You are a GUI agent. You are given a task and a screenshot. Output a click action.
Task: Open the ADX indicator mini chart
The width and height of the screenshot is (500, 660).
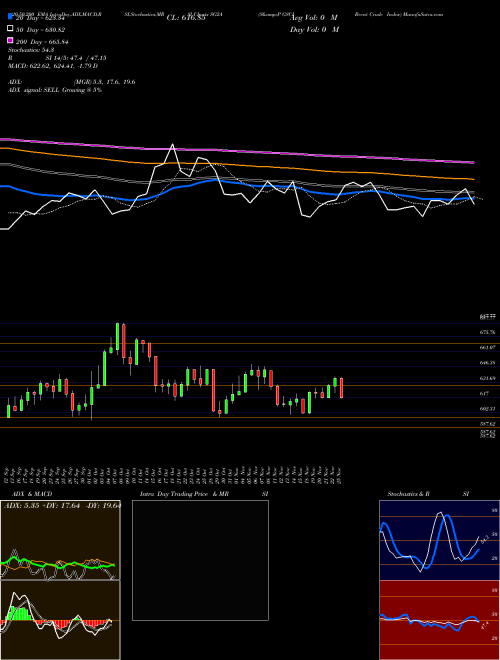[x=60, y=540]
